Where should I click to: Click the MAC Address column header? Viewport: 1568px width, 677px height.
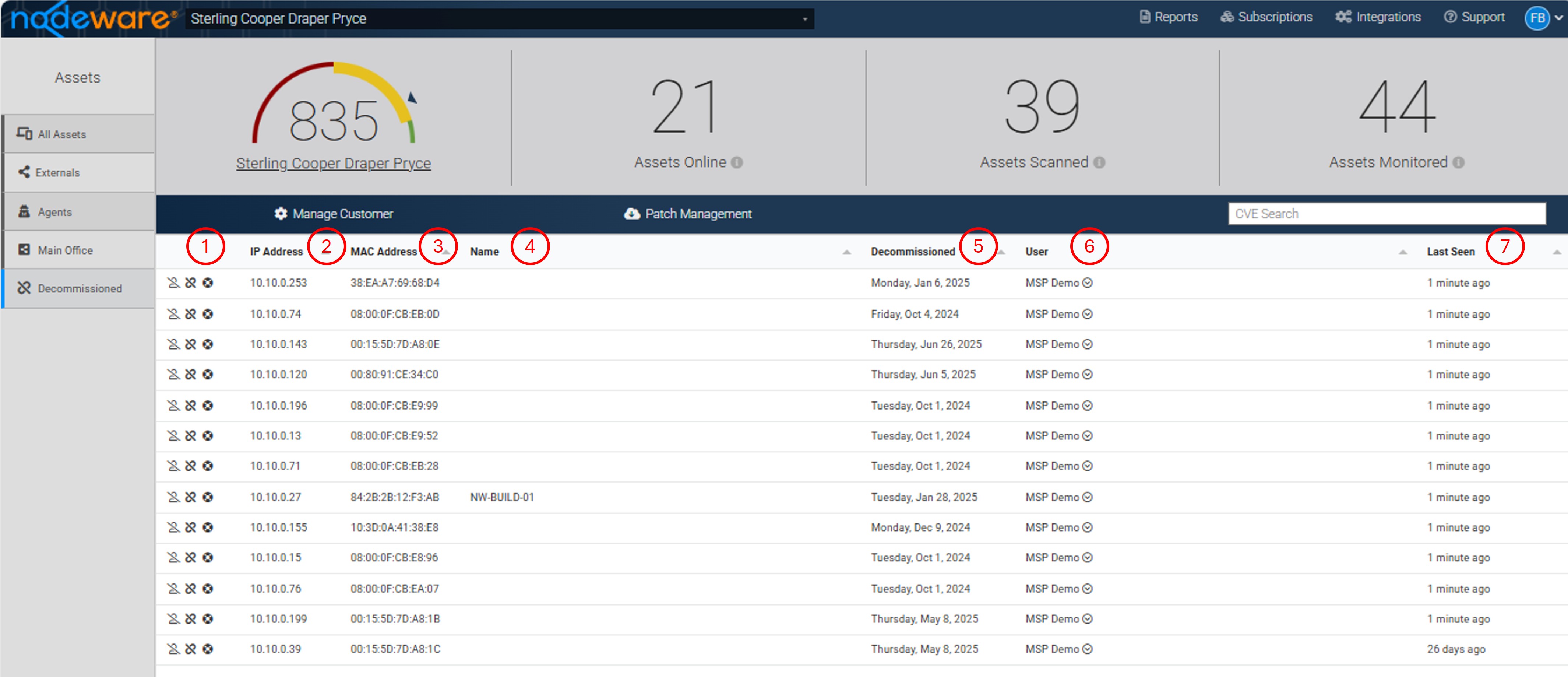coord(384,252)
